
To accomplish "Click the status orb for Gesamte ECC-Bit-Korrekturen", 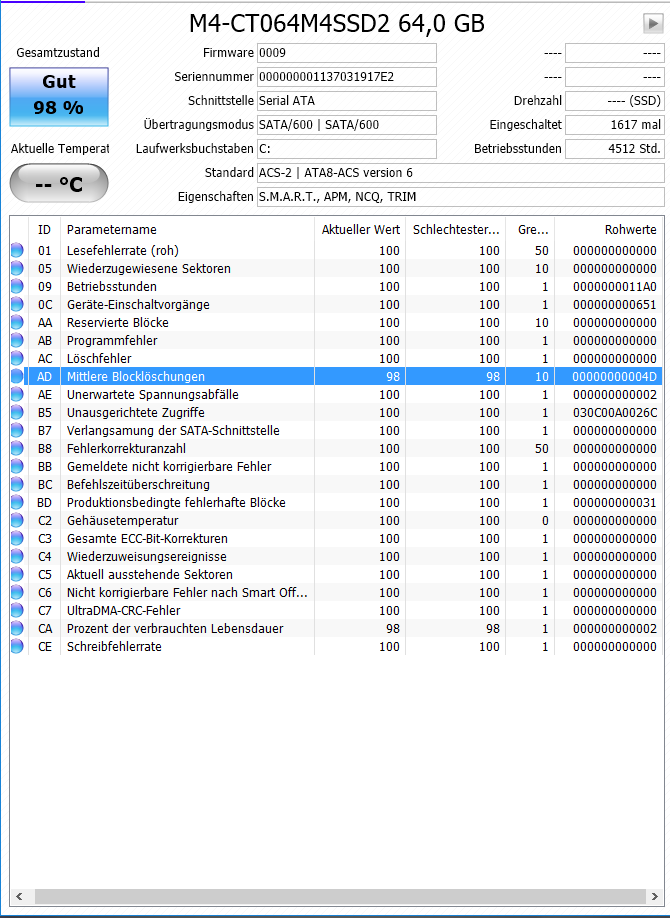I will 17,539.
